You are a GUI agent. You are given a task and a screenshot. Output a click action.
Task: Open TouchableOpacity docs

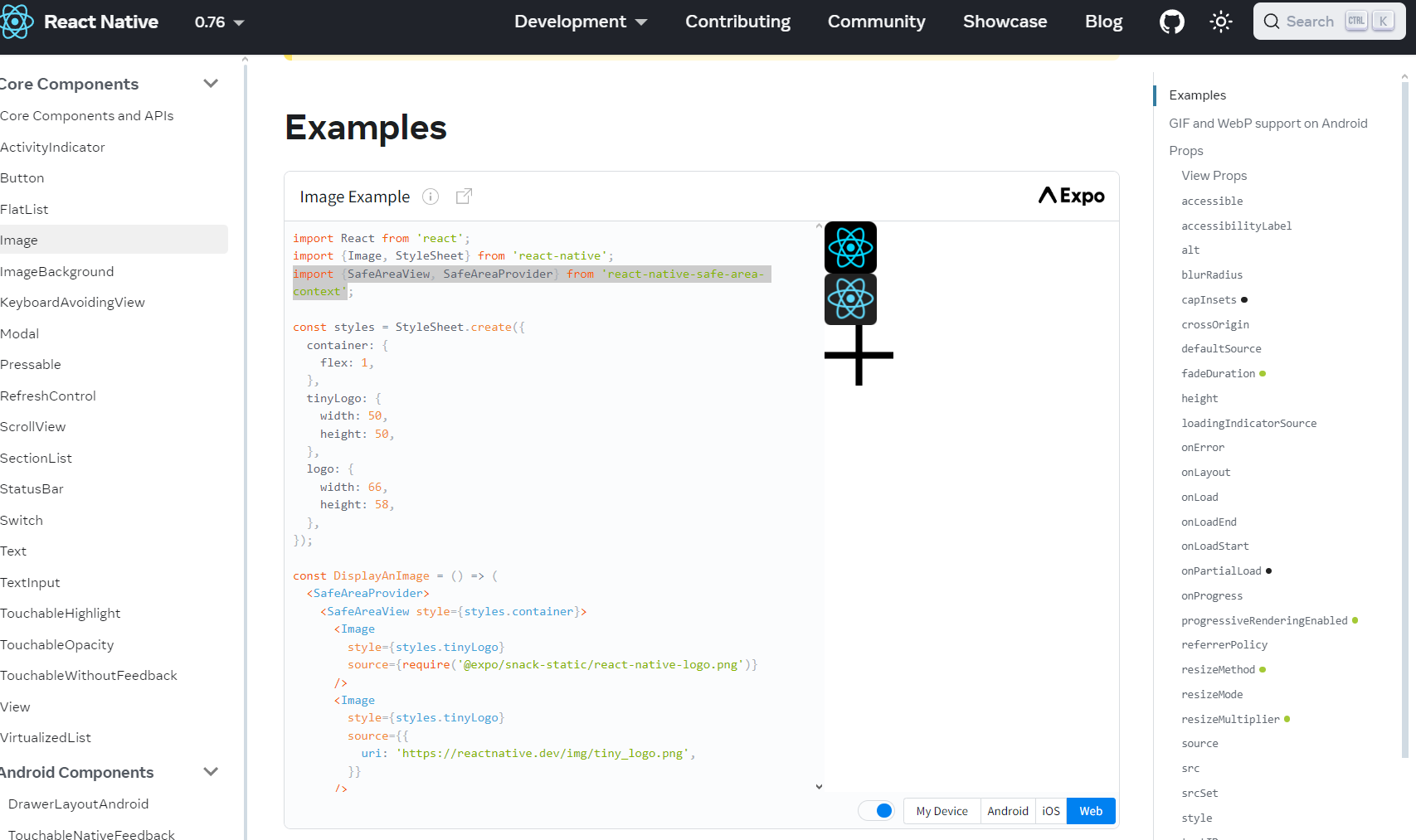coord(57,645)
